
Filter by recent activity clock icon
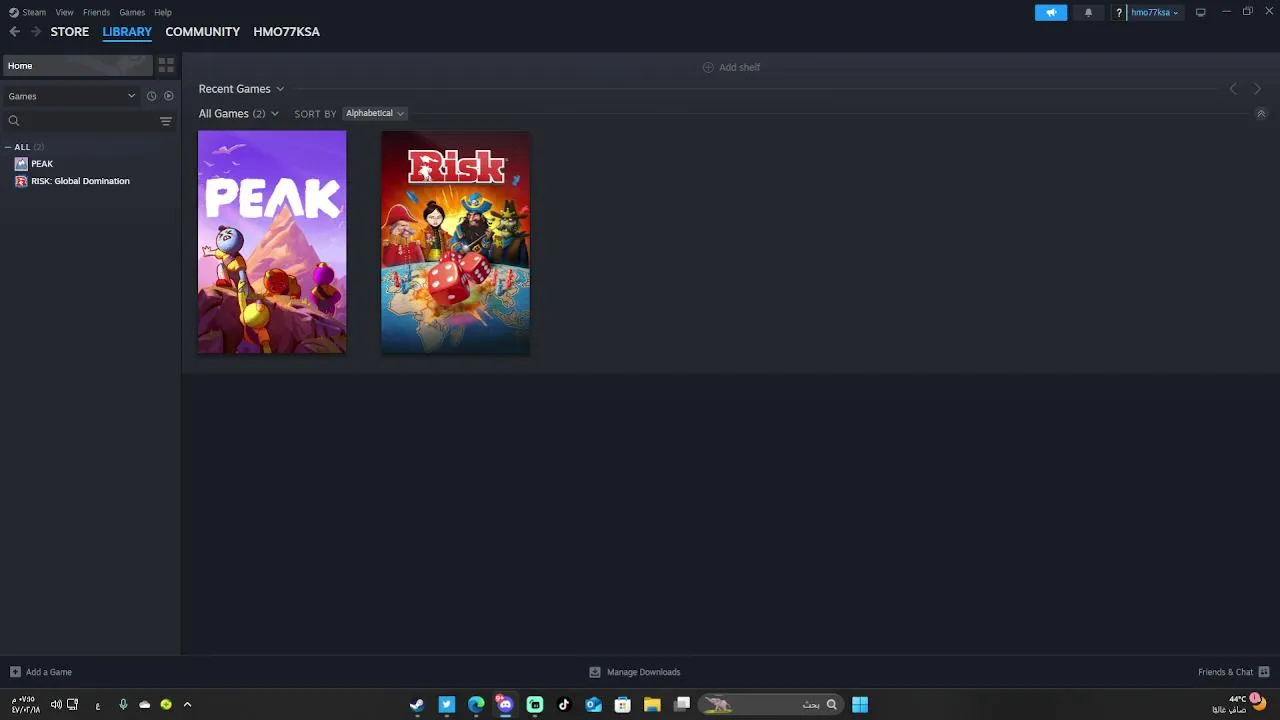click(x=152, y=96)
